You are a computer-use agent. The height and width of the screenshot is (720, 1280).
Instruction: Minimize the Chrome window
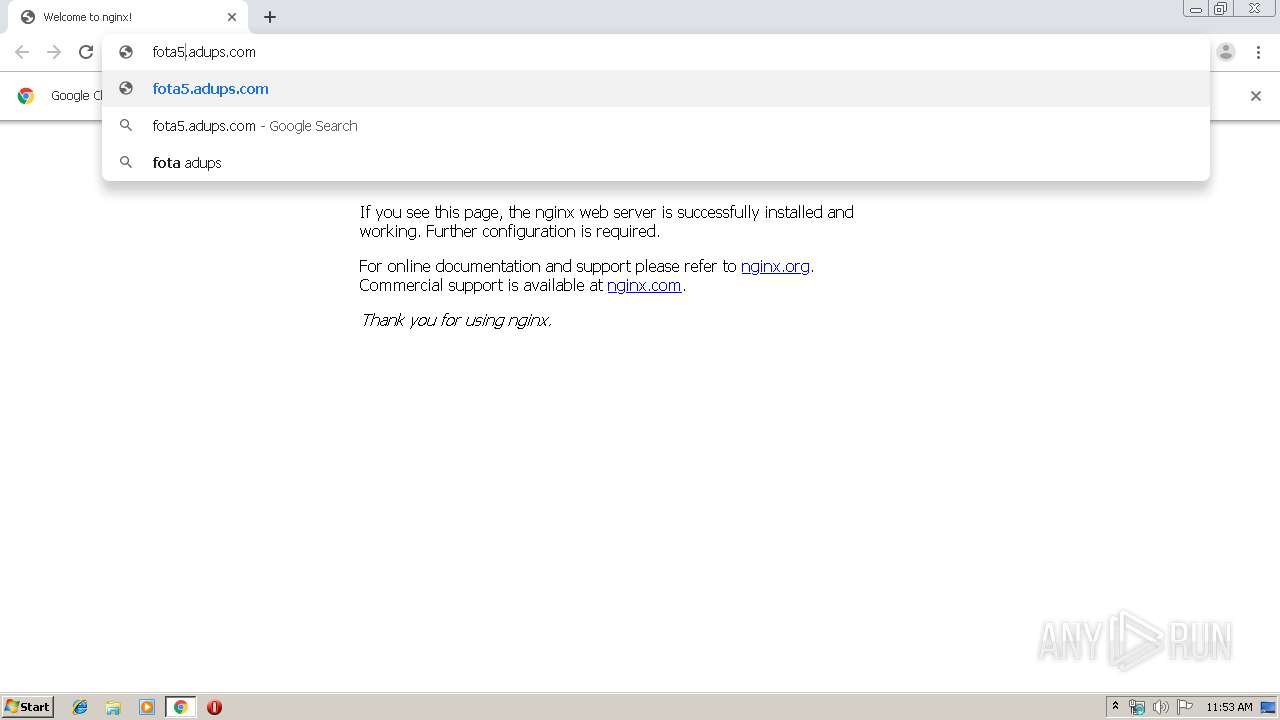pyautogui.click(x=1196, y=9)
